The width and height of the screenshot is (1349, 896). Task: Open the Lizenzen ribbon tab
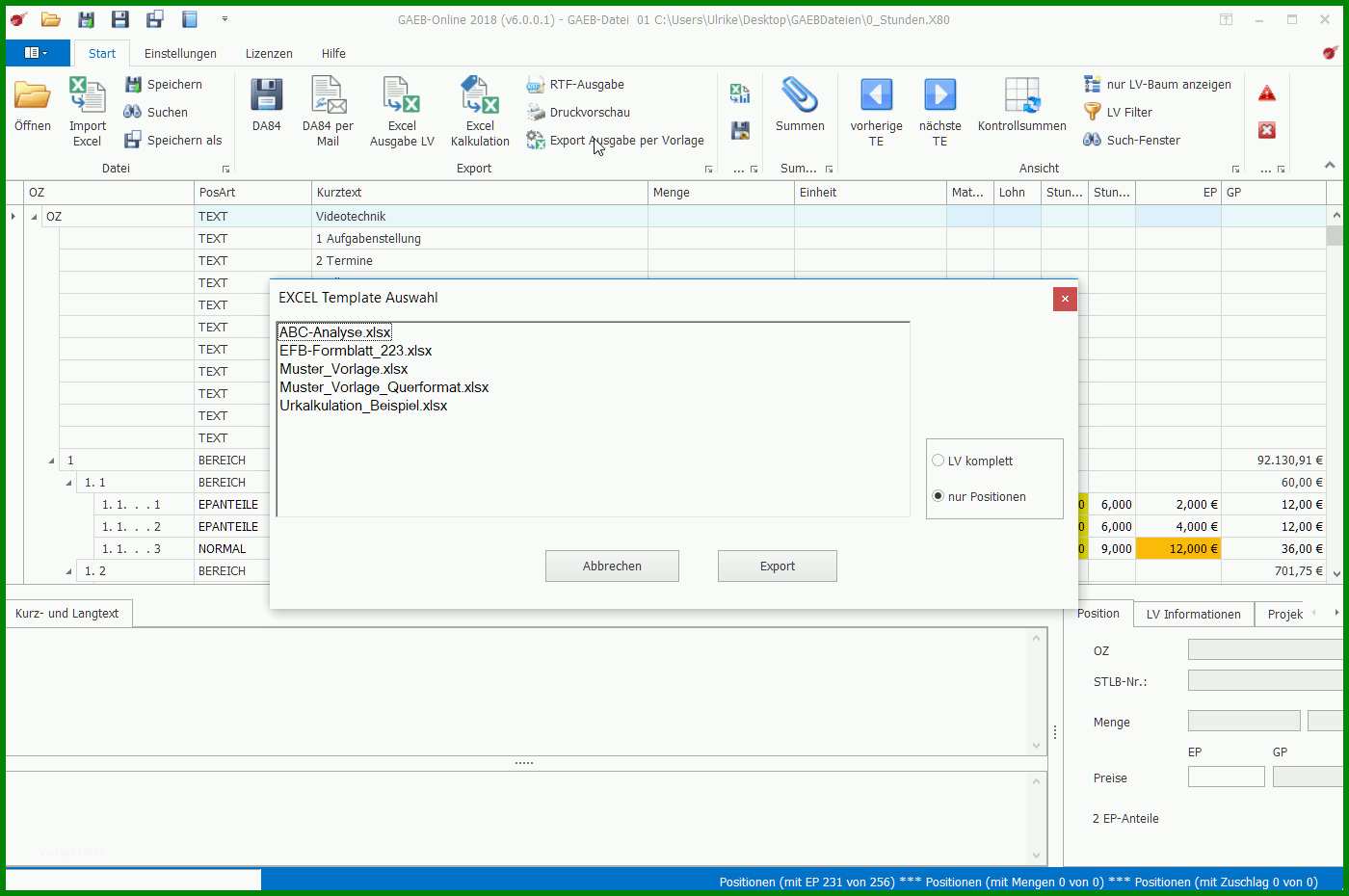point(269,54)
